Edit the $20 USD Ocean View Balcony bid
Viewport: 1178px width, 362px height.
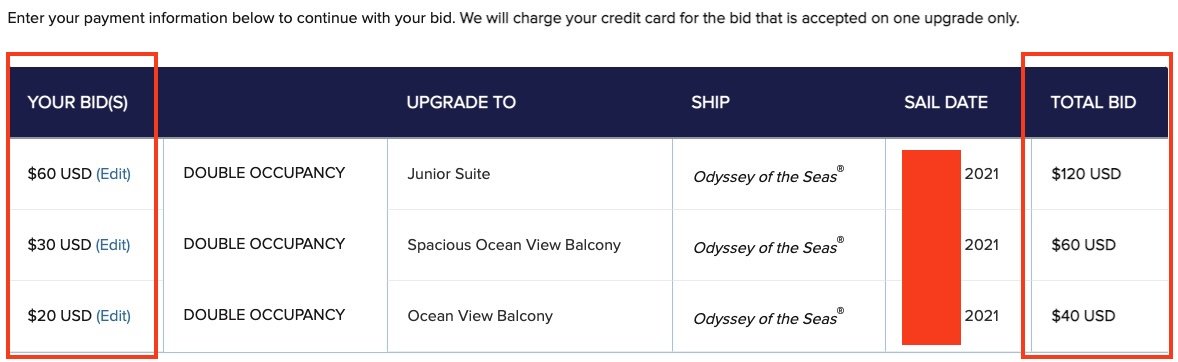tap(113, 316)
